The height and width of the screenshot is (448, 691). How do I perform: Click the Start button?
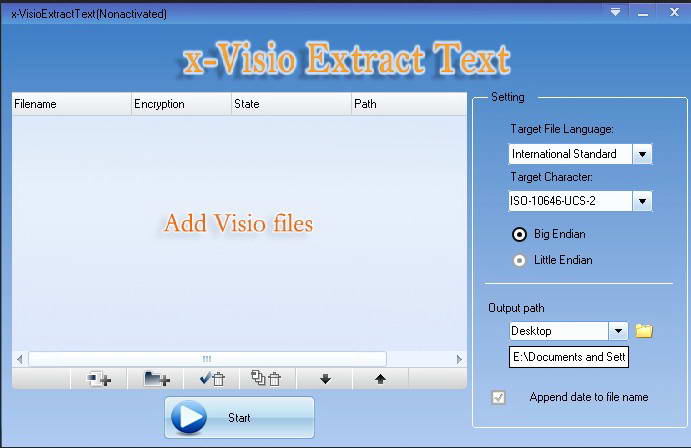click(239, 417)
